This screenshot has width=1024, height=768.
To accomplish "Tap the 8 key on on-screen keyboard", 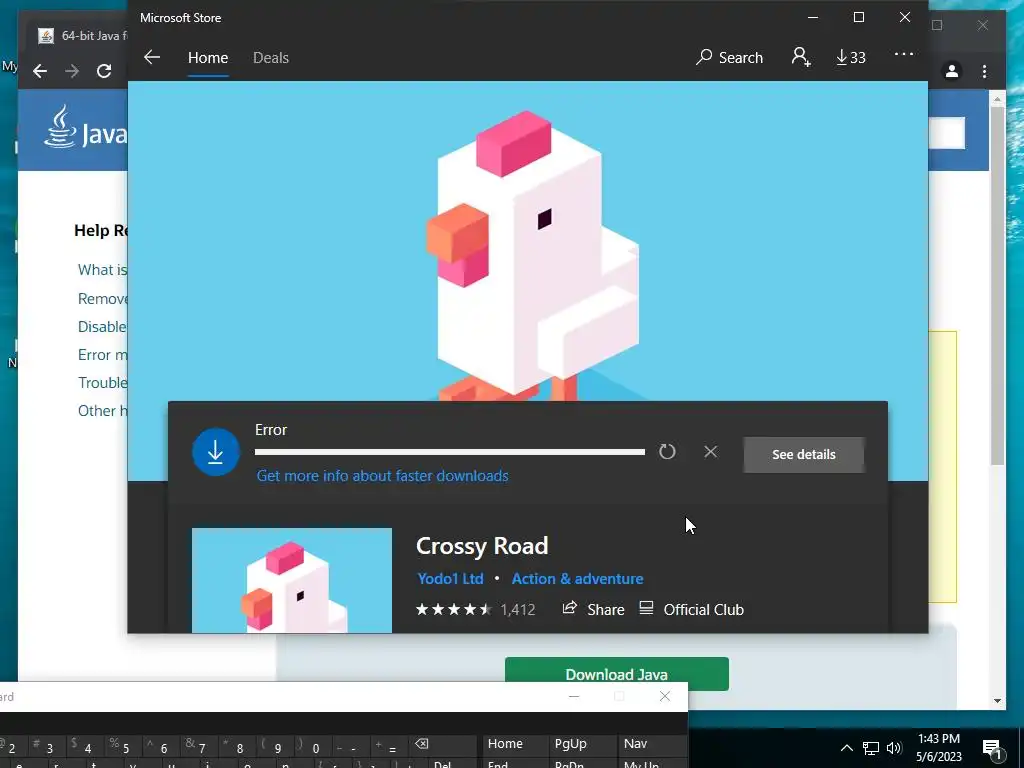I will coord(237,746).
